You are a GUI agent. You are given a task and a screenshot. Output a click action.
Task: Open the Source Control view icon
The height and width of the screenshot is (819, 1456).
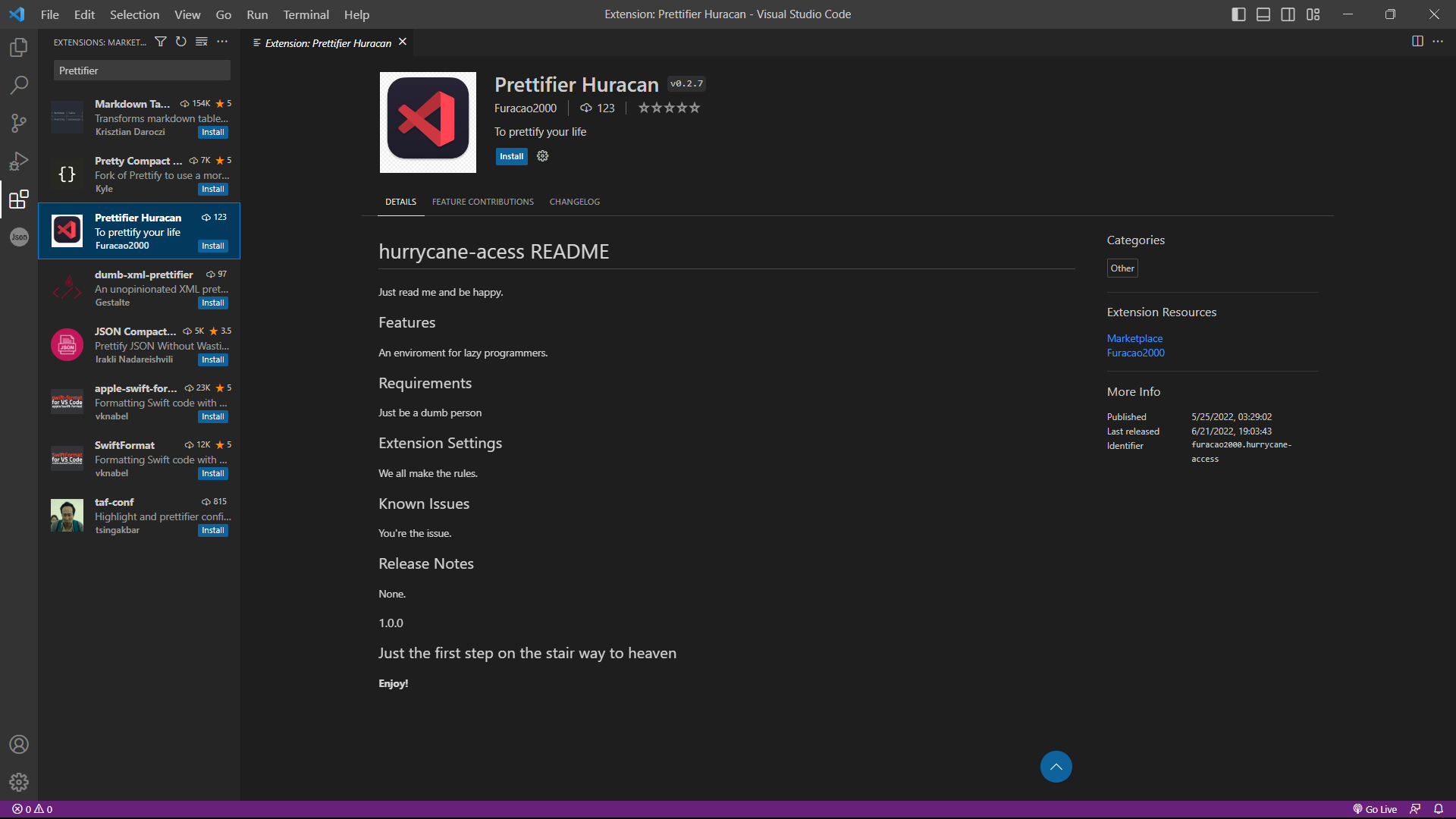[x=19, y=123]
